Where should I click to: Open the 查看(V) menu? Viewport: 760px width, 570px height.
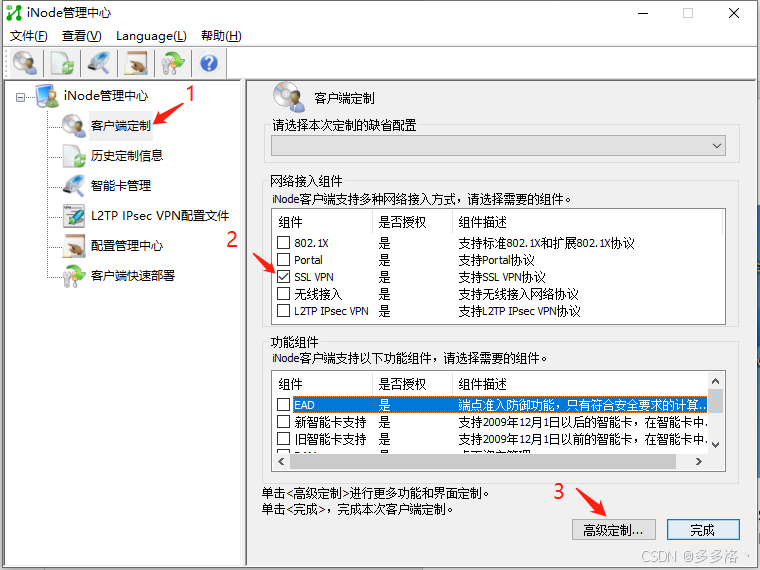tap(81, 36)
